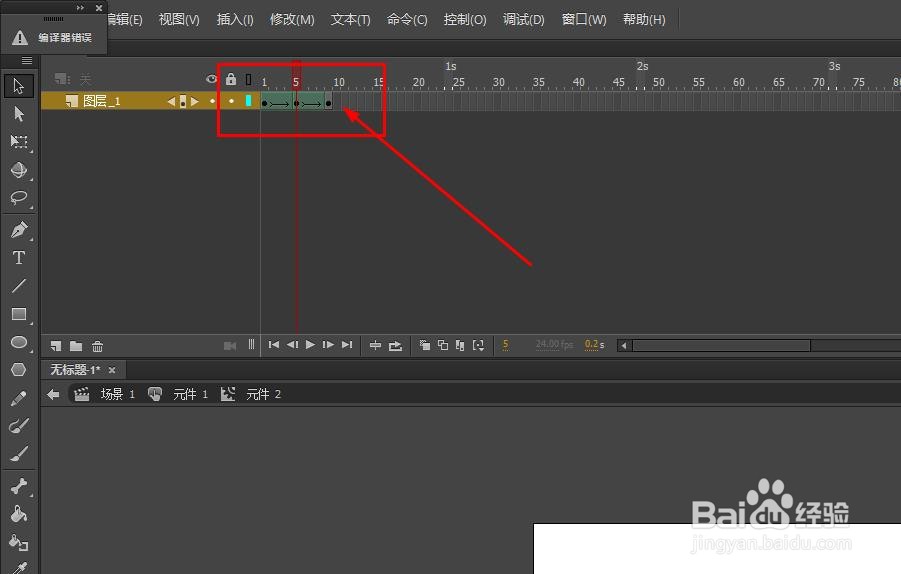Select the Subselection tool
Viewport: 901px width, 574px height.
18,114
